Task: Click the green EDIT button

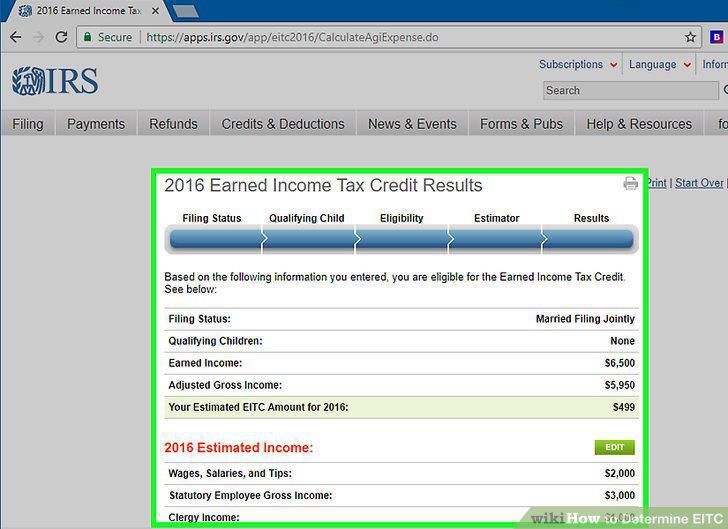Action: click(614, 447)
